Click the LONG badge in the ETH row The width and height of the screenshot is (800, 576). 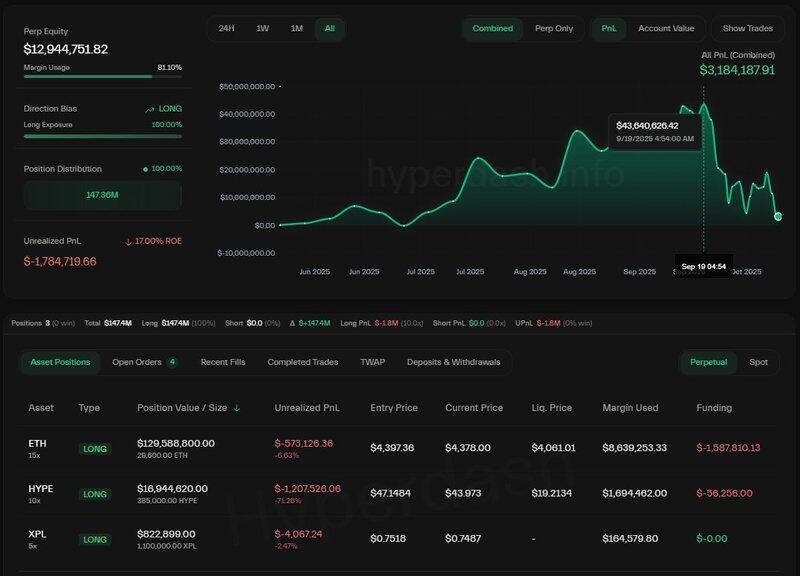coord(95,449)
